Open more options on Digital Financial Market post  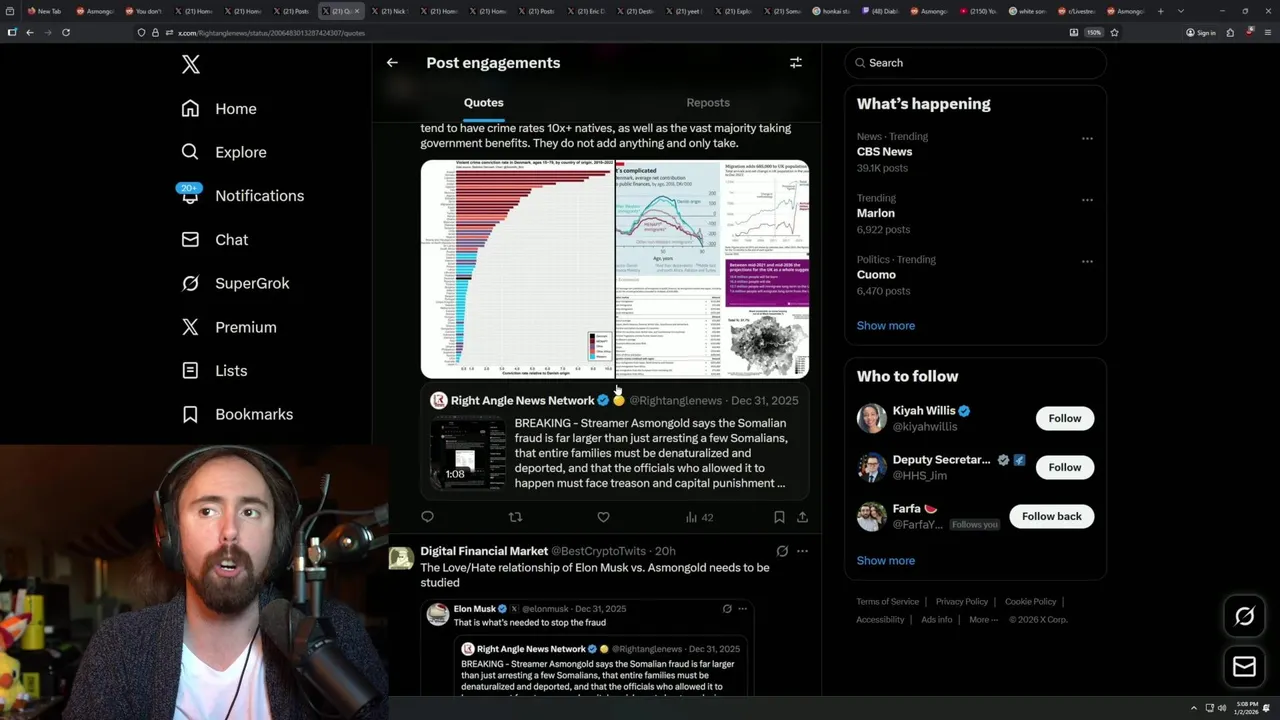(802, 551)
